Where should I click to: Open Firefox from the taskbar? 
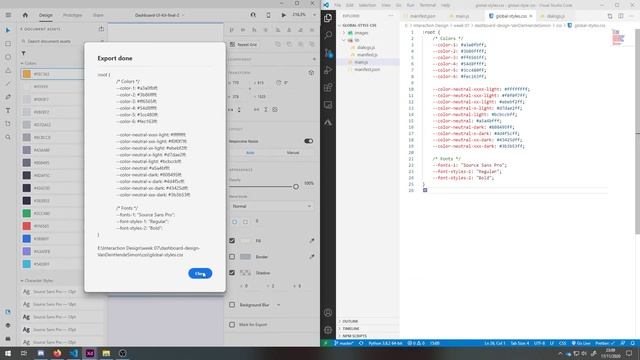tap(57, 353)
